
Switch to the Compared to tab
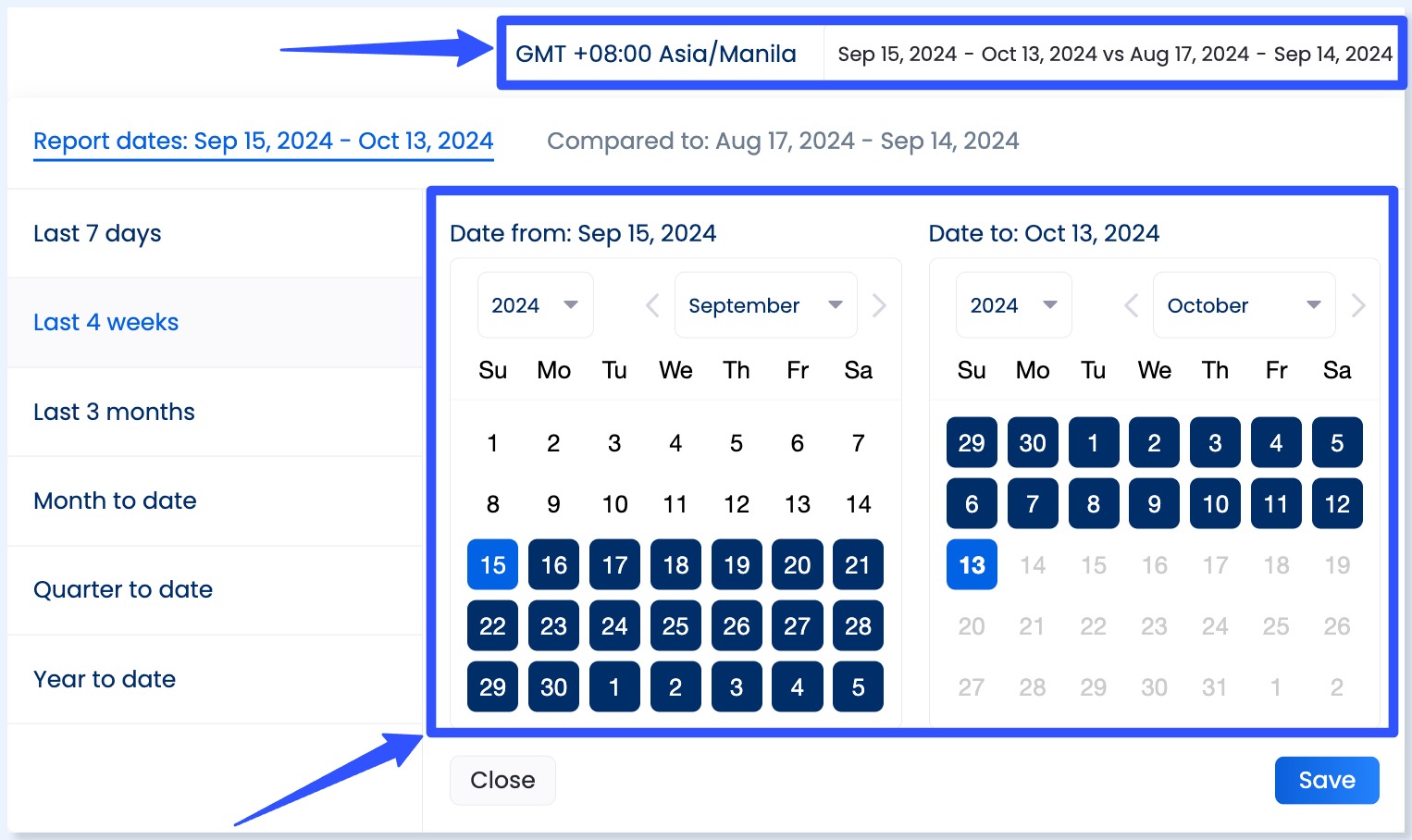[783, 141]
